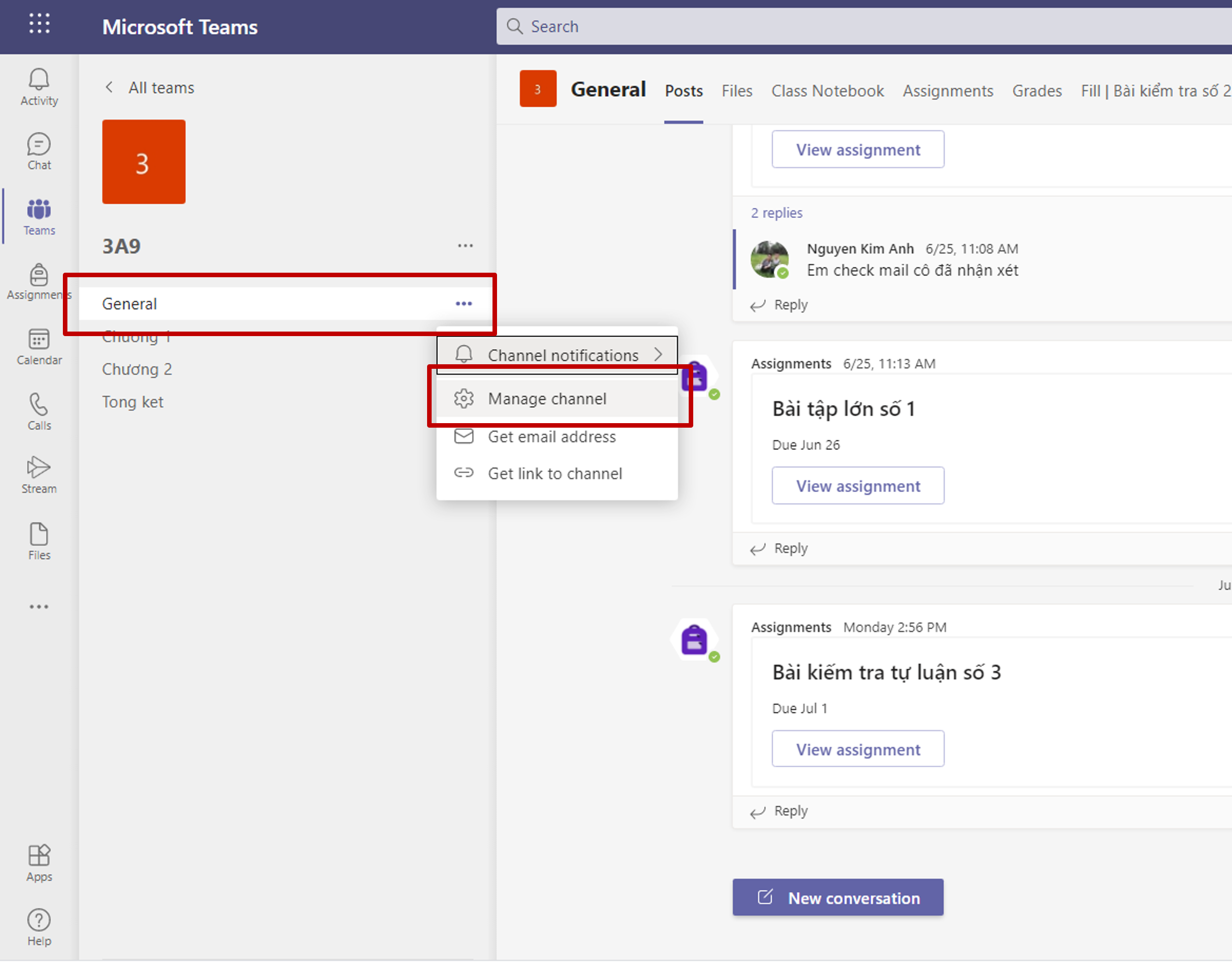This screenshot has width=1232, height=964.
Task: Switch to the Class Notebook tab
Action: tap(827, 91)
